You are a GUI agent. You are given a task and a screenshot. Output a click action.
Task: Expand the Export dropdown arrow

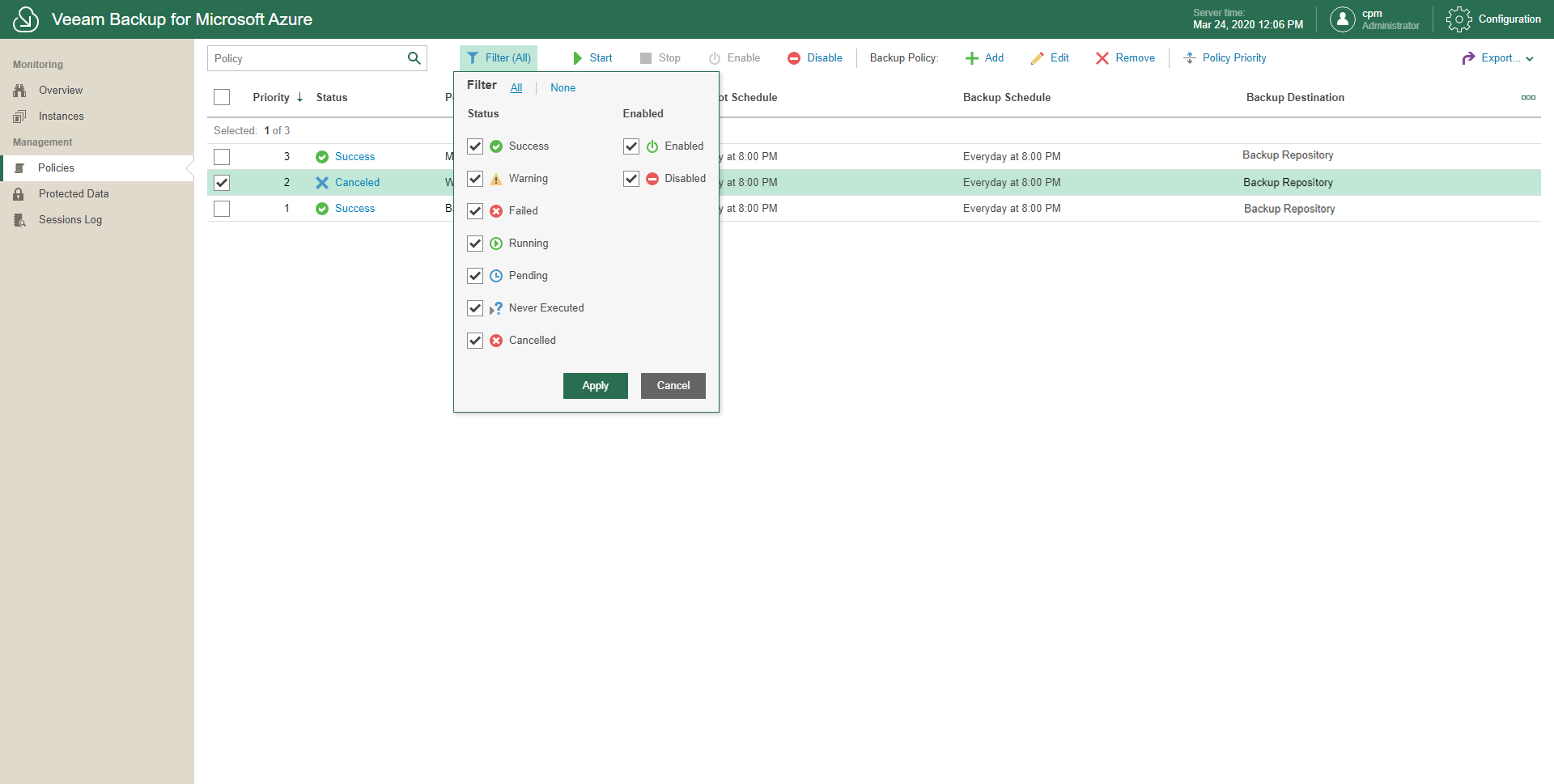(x=1530, y=59)
